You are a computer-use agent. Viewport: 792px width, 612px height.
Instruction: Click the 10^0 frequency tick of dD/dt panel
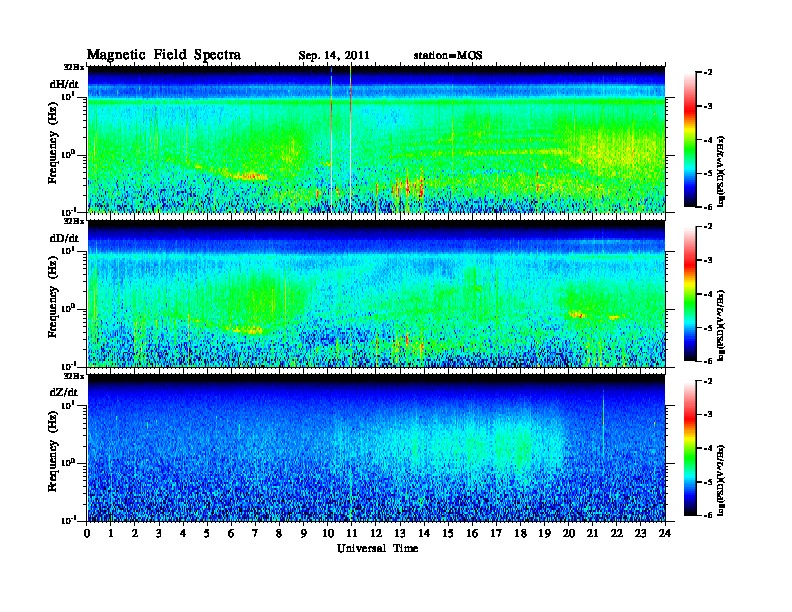coord(68,308)
